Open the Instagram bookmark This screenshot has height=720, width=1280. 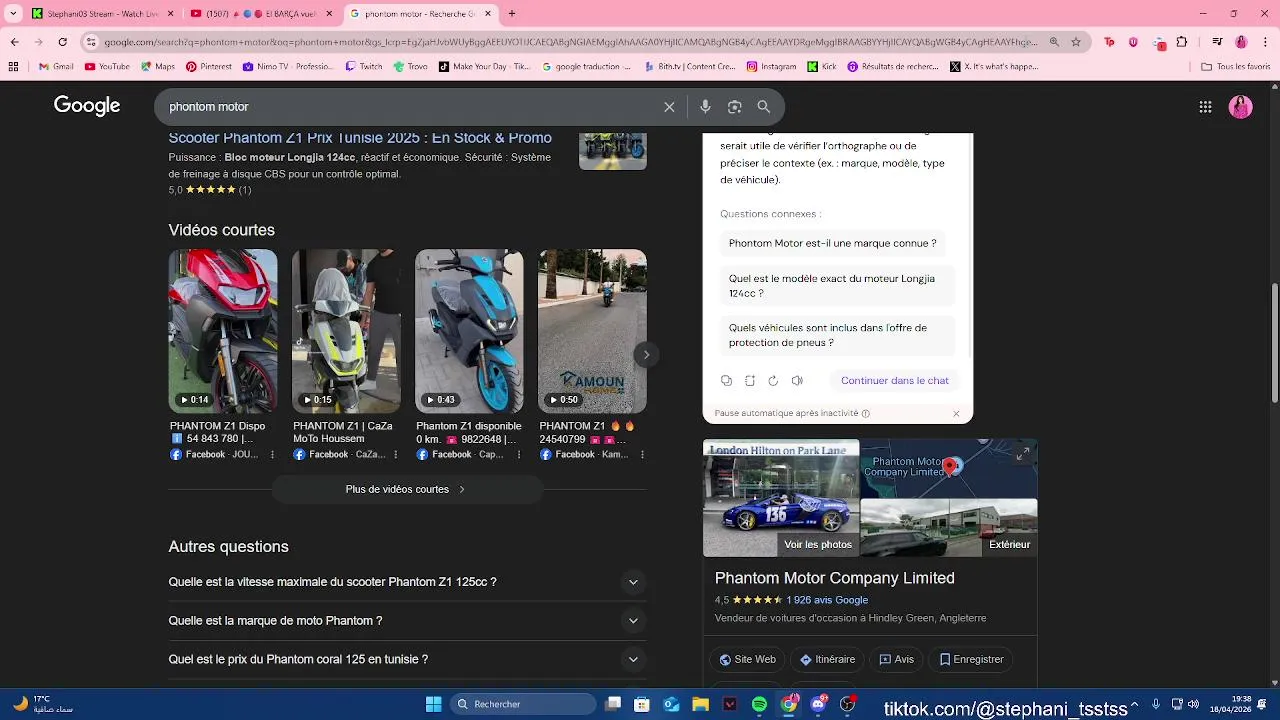coord(772,67)
